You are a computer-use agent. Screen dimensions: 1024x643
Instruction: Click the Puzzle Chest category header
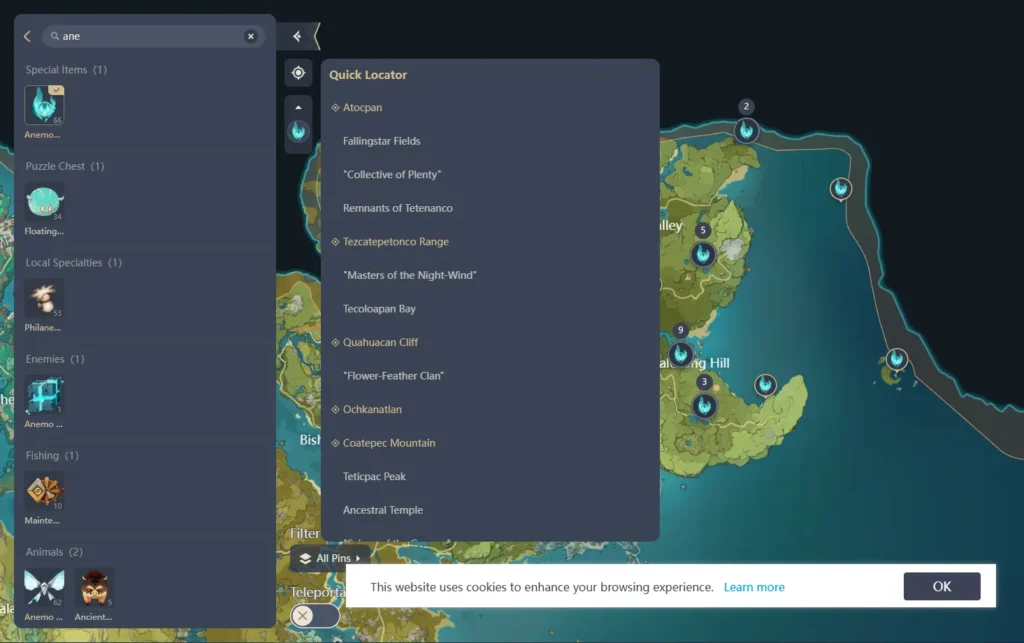[65, 166]
